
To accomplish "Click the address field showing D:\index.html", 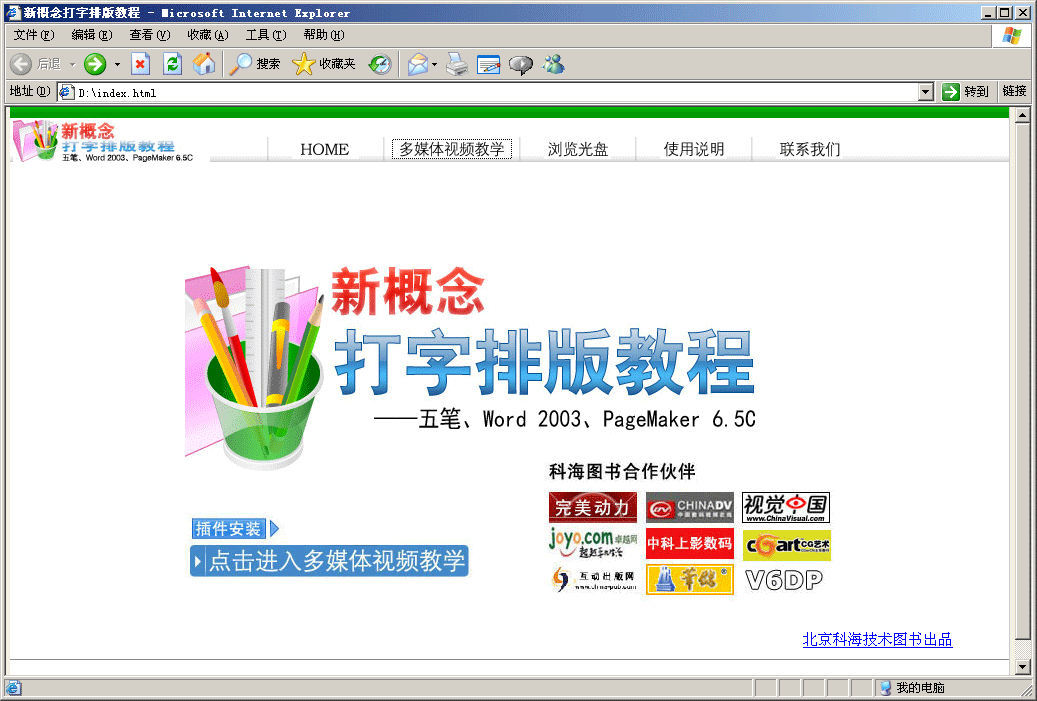I will pyautogui.click(x=496, y=92).
